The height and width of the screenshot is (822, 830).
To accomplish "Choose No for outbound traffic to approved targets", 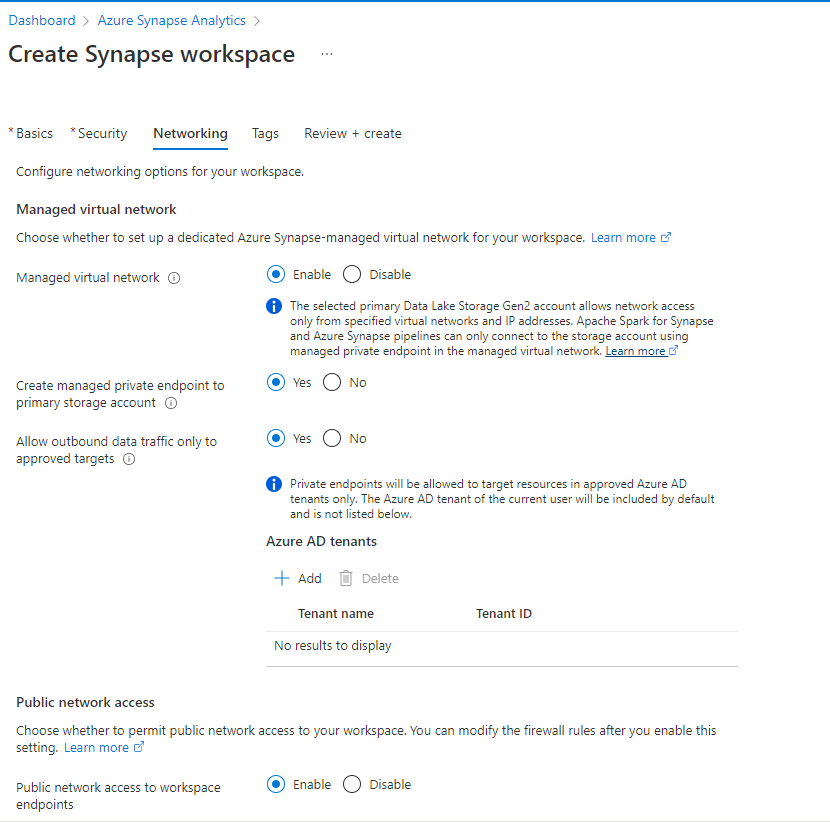I will coord(332,438).
